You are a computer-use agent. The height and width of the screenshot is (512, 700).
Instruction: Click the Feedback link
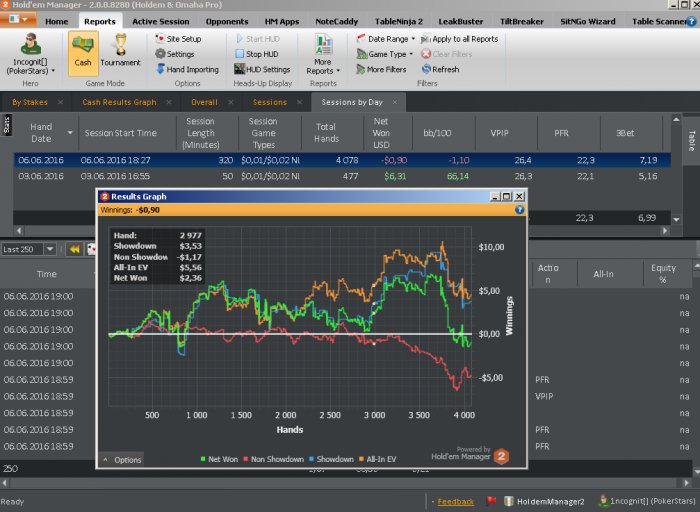[456, 501]
